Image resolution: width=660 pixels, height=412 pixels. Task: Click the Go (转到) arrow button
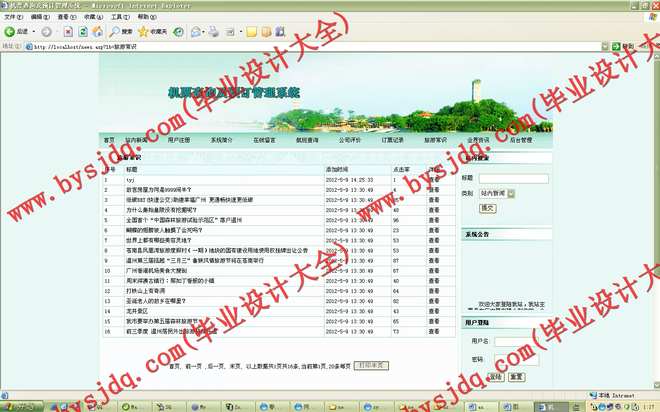[x=615, y=46]
